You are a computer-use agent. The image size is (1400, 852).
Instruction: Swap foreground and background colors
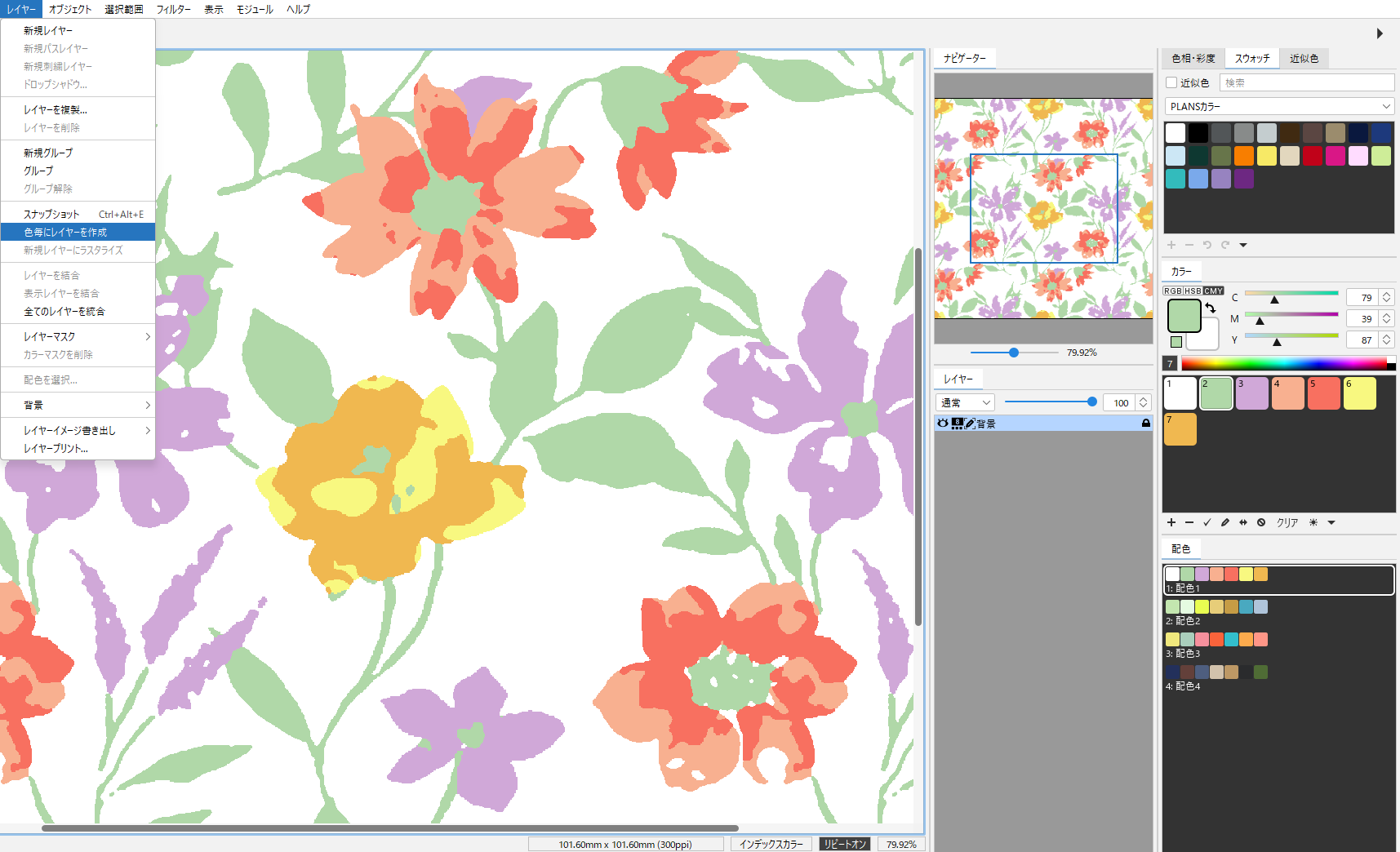click(1211, 308)
